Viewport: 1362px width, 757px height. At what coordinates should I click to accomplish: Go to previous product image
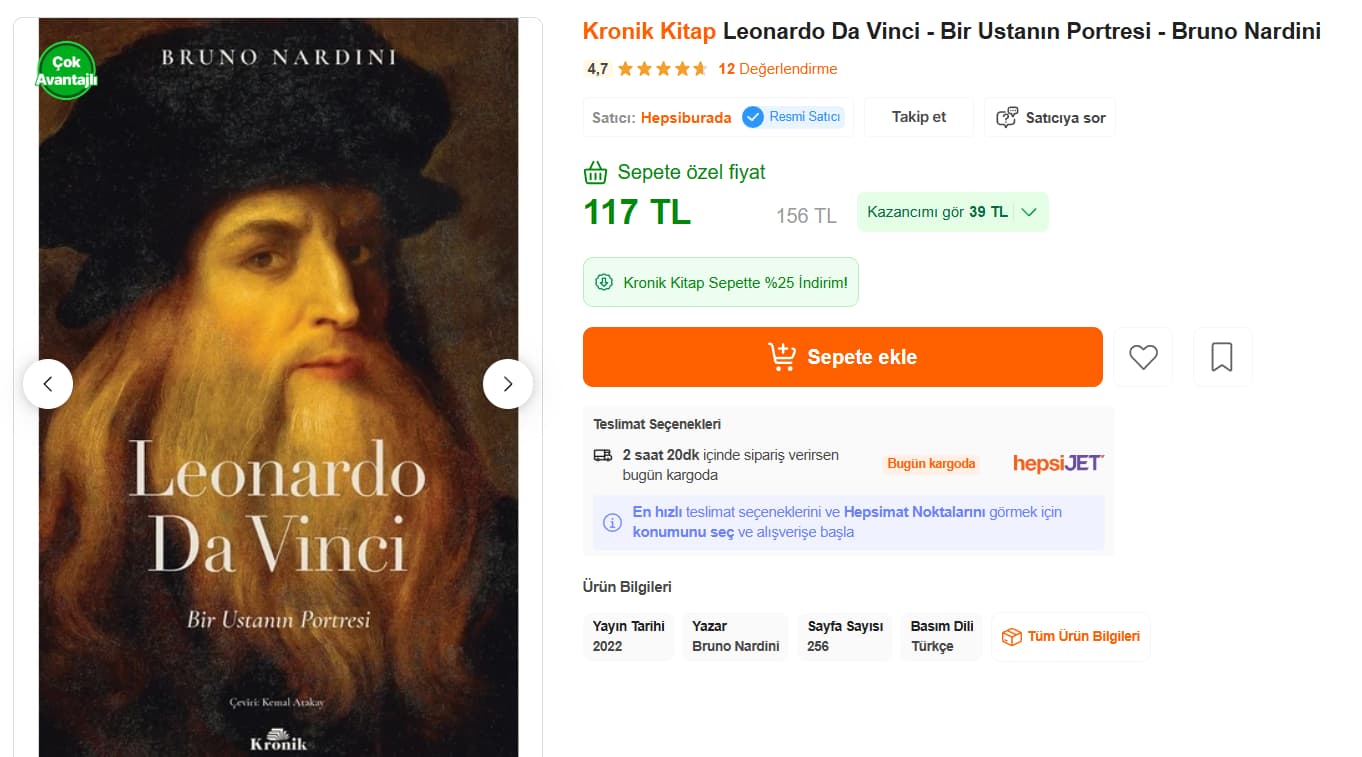[x=48, y=384]
